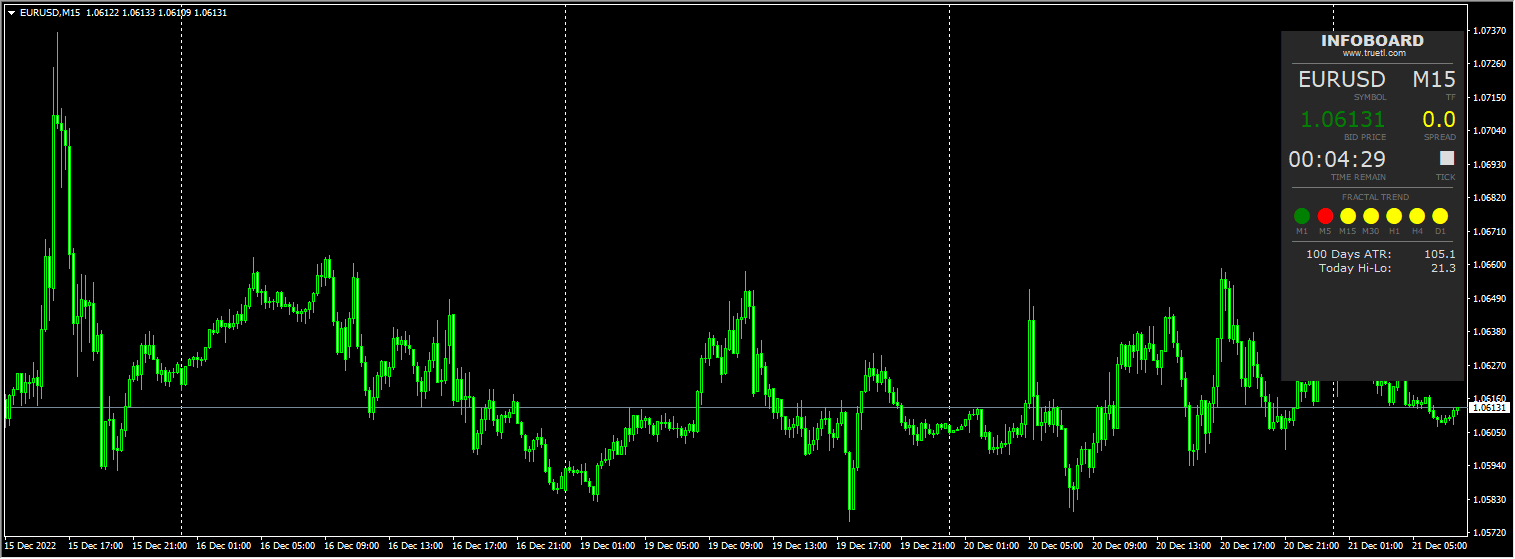Click the 105.1 ATR value

1440,254
